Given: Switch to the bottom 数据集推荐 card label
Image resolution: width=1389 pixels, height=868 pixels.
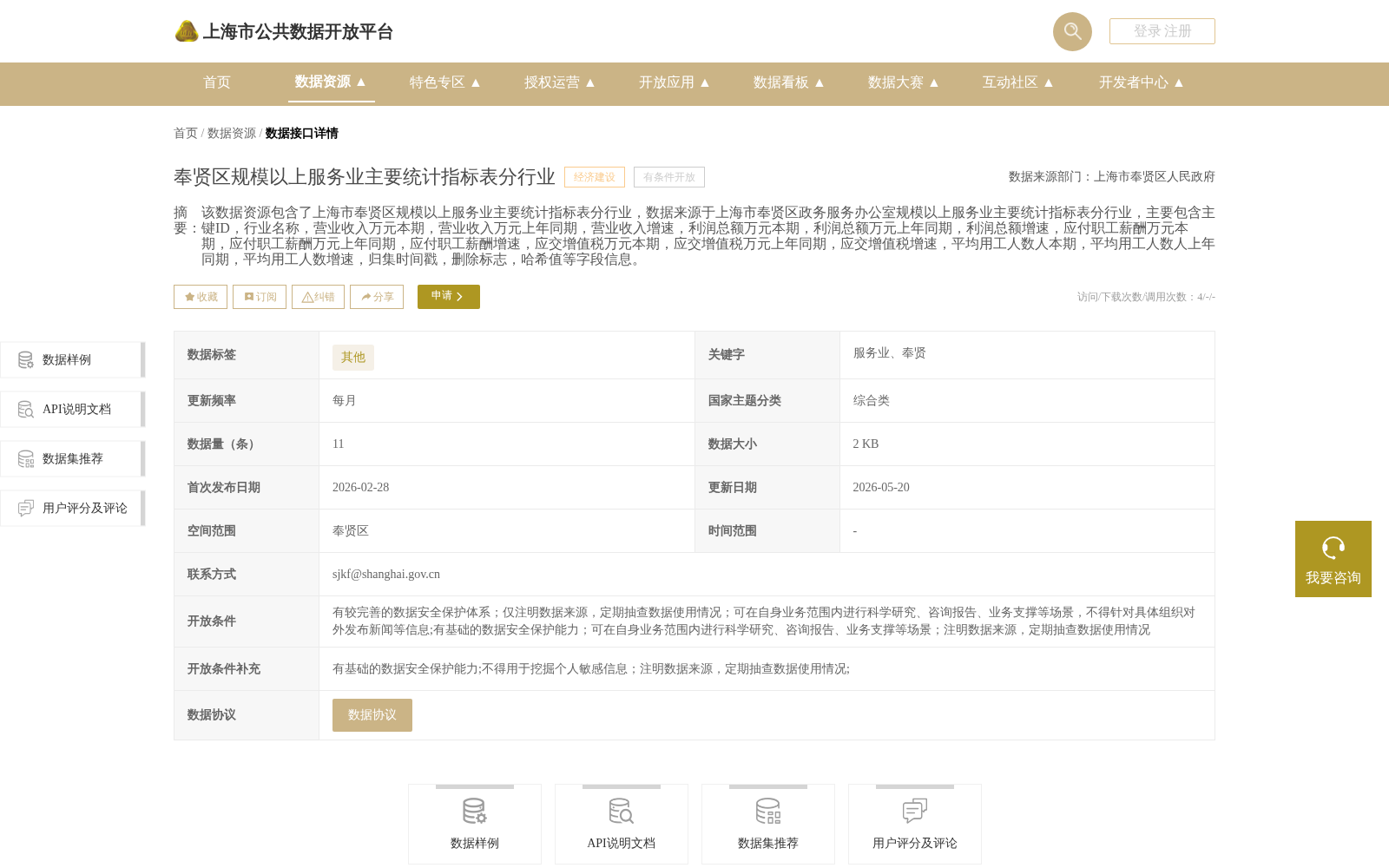Looking at the screenshot, I should tap(768, 844).
